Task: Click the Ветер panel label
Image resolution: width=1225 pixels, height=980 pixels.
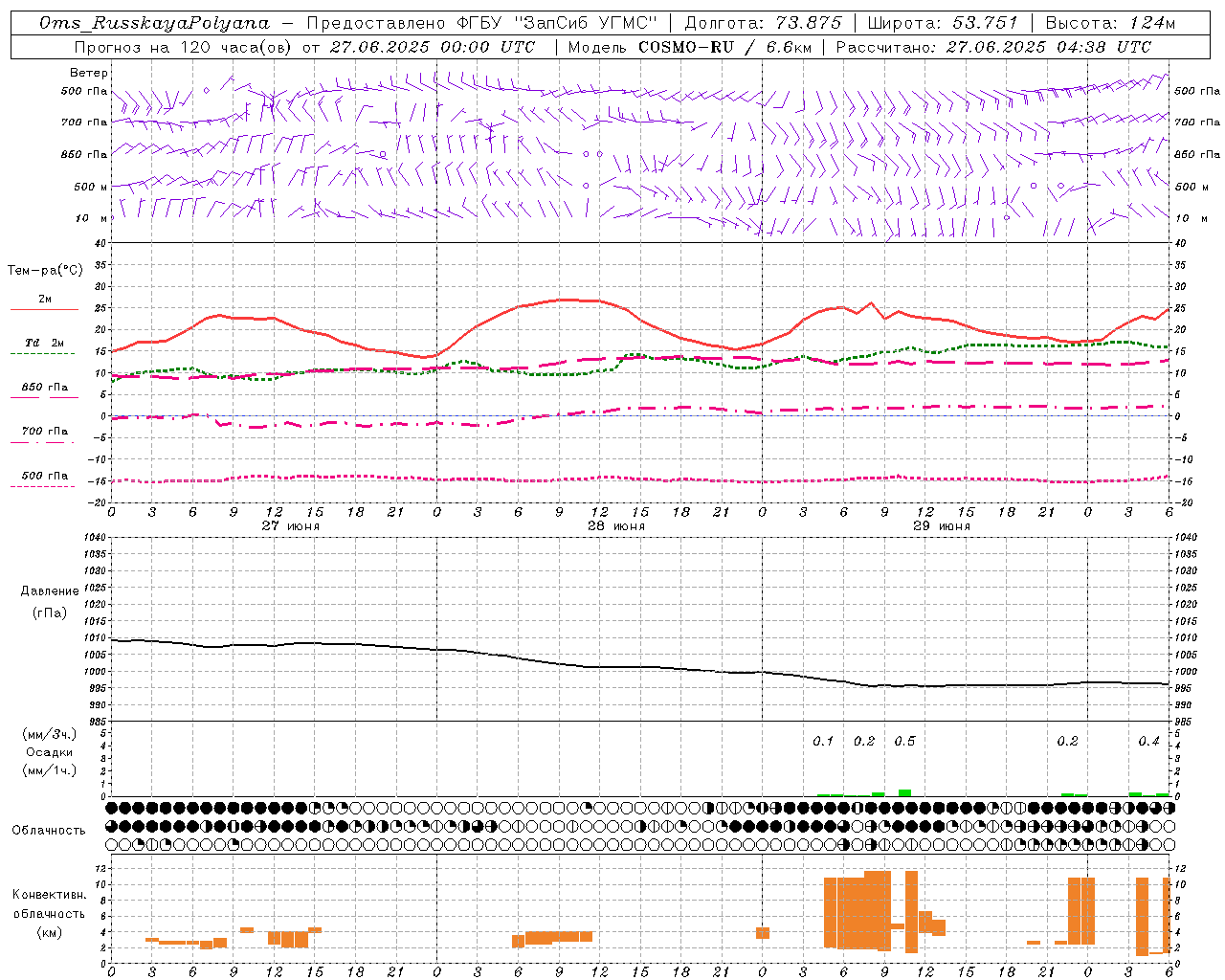Action: click(x=89, y=73)
